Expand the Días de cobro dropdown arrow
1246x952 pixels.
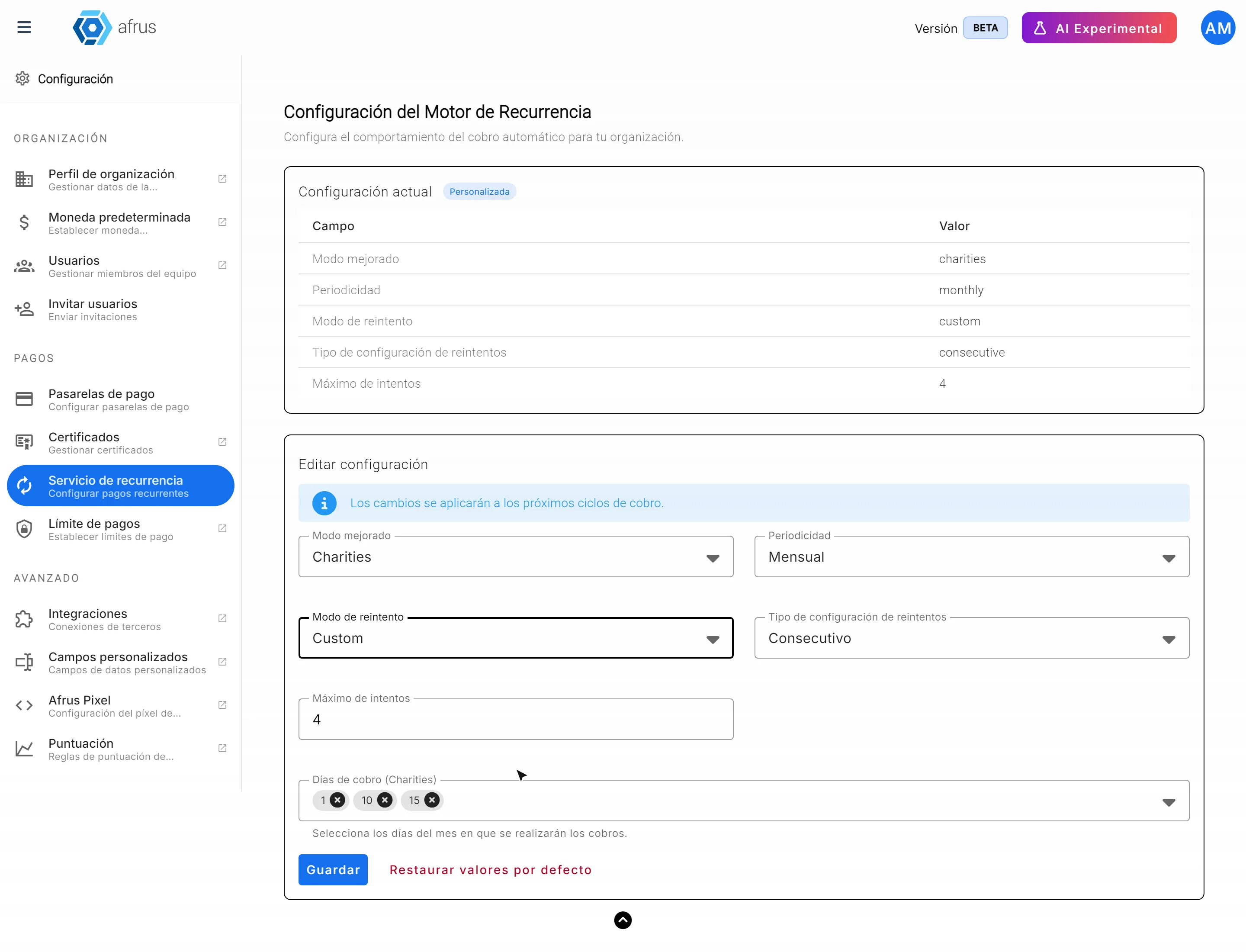pyautogui.click(x=1169, y=802)
